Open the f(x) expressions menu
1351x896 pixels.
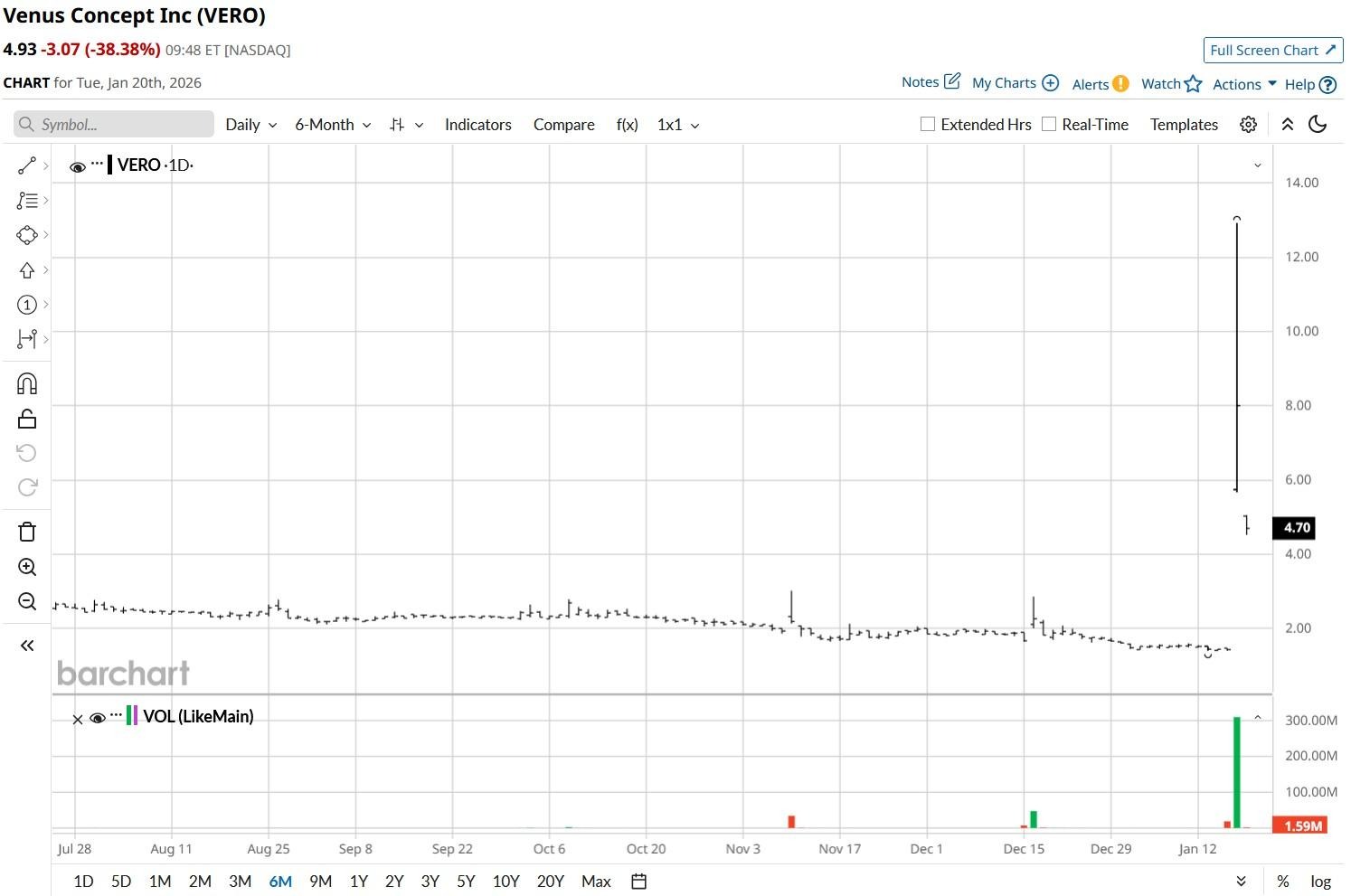[628, 125]
